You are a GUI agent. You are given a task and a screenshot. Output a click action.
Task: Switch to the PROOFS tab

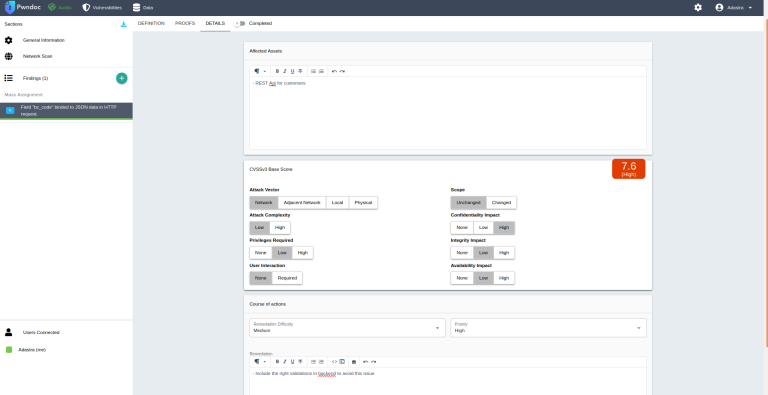(x=185, y=24)
